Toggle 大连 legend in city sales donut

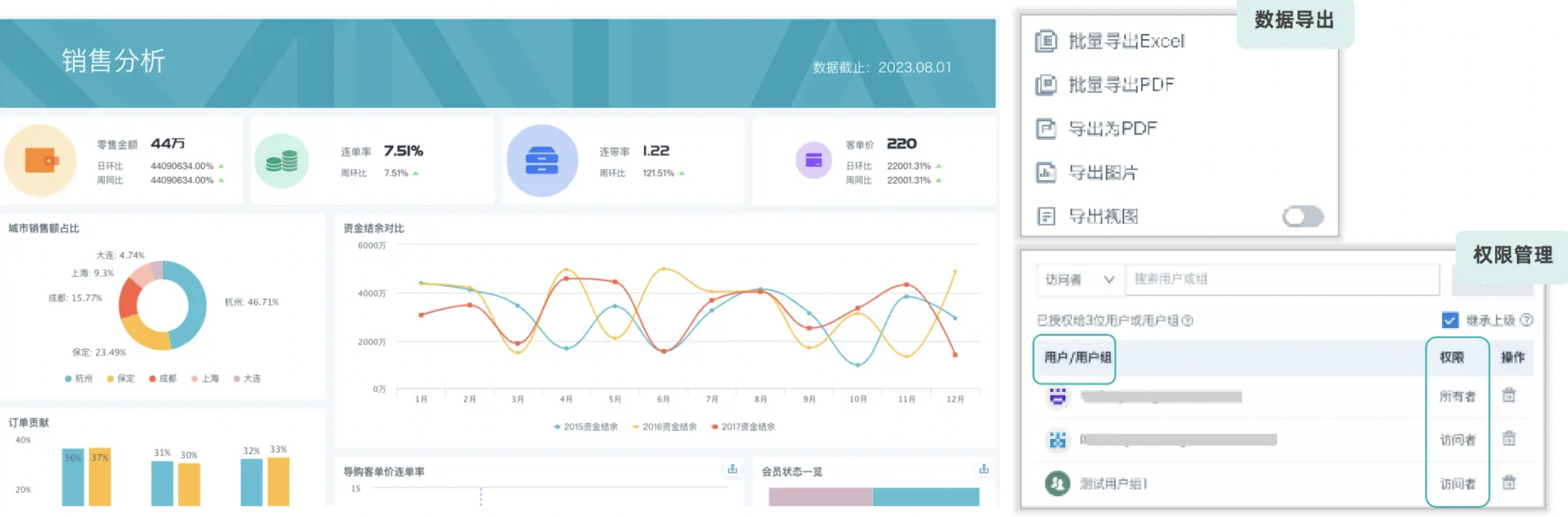click(x=247, y=378)
